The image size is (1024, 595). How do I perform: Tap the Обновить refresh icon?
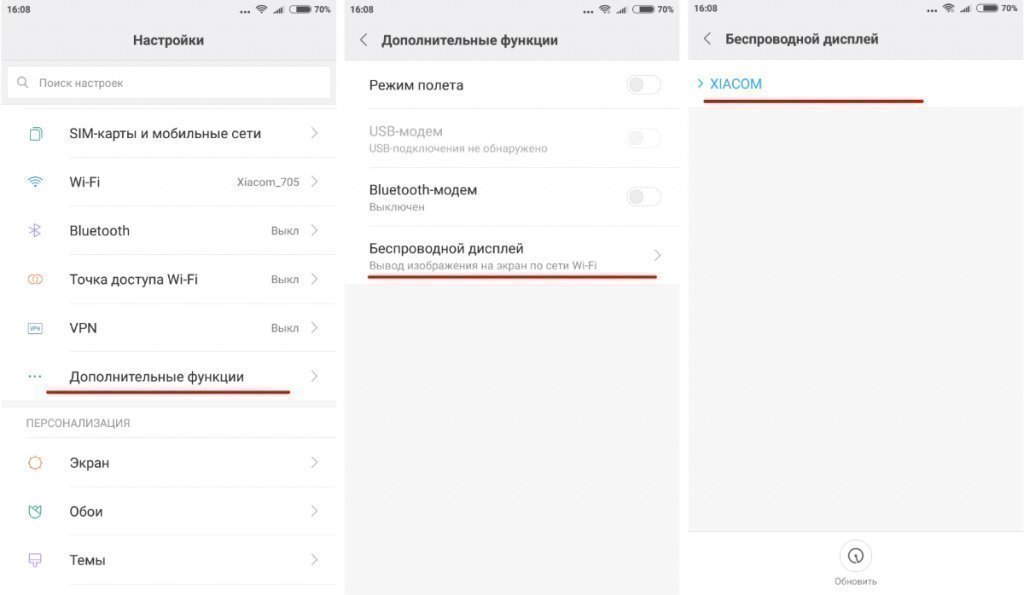tap(856, 556)
